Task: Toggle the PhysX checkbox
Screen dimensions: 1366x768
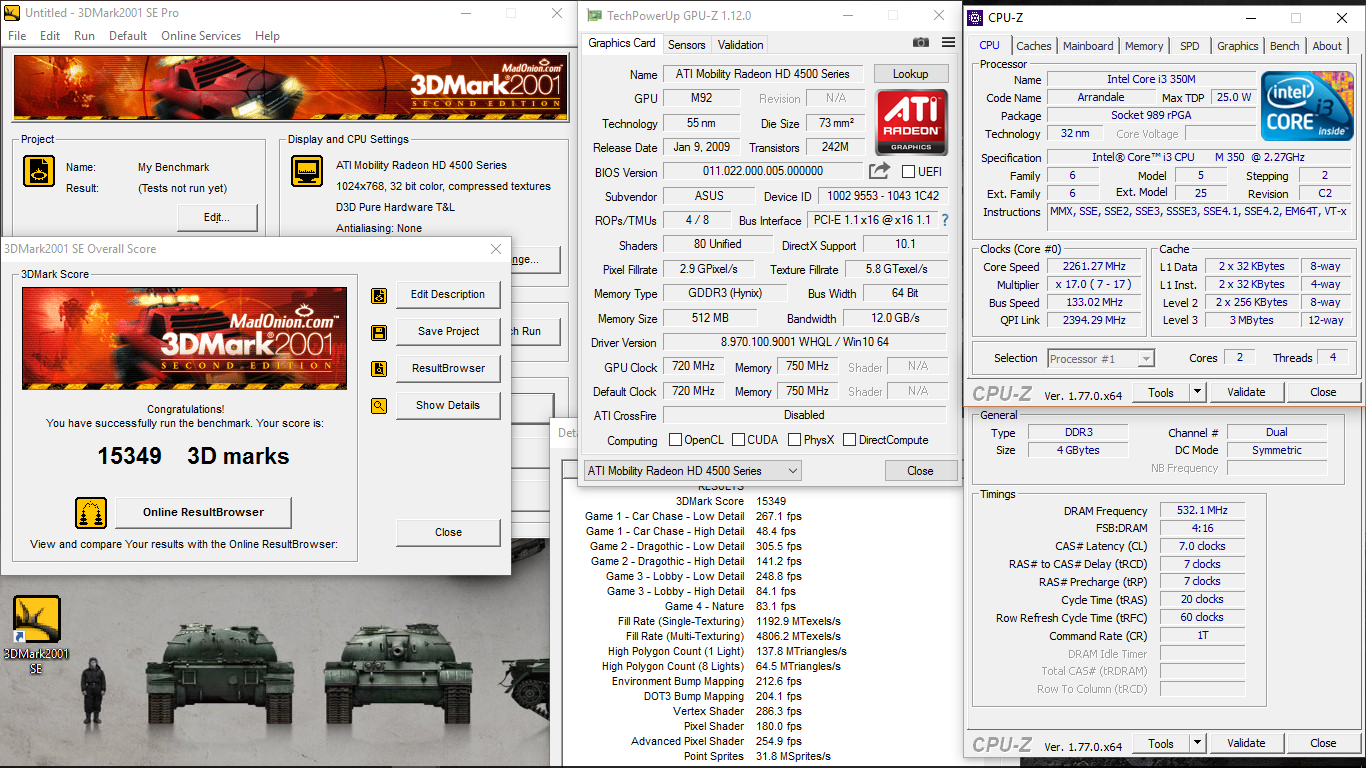Action: pos(795,440)
